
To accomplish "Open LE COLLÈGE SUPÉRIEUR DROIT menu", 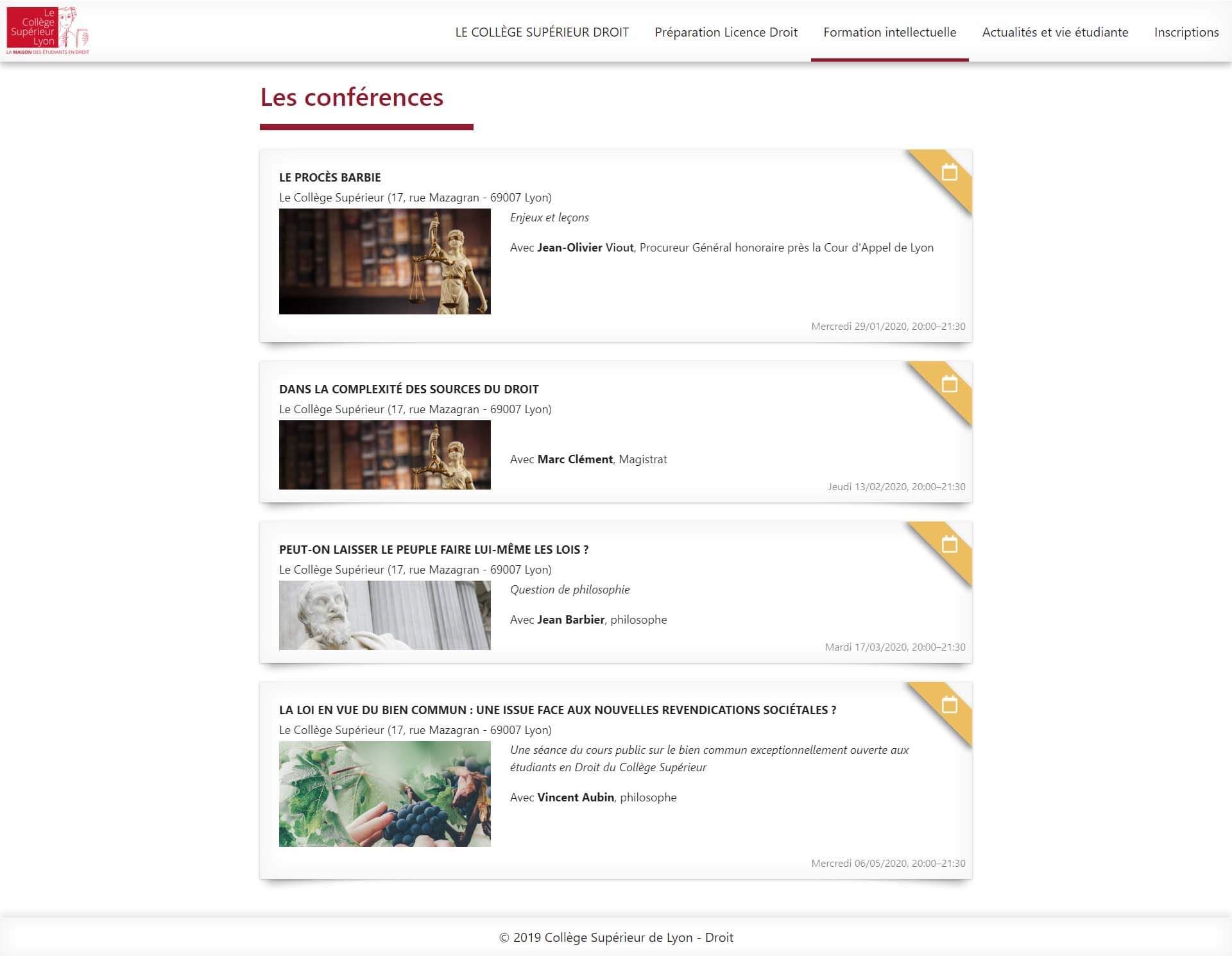I will [x=542, y=32].
